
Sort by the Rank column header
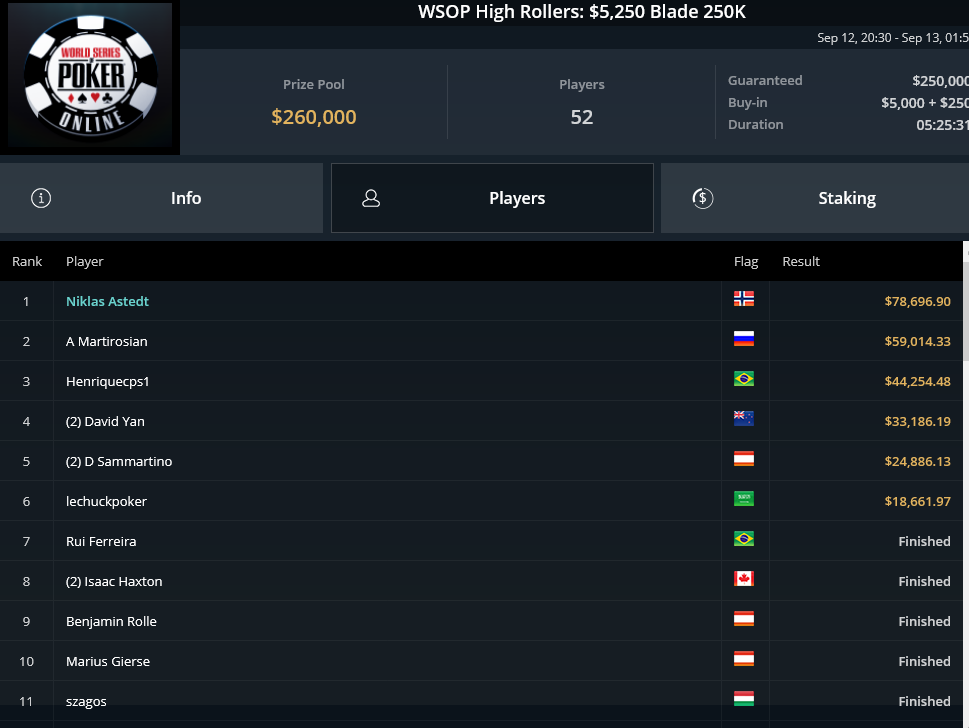[27, 261]
